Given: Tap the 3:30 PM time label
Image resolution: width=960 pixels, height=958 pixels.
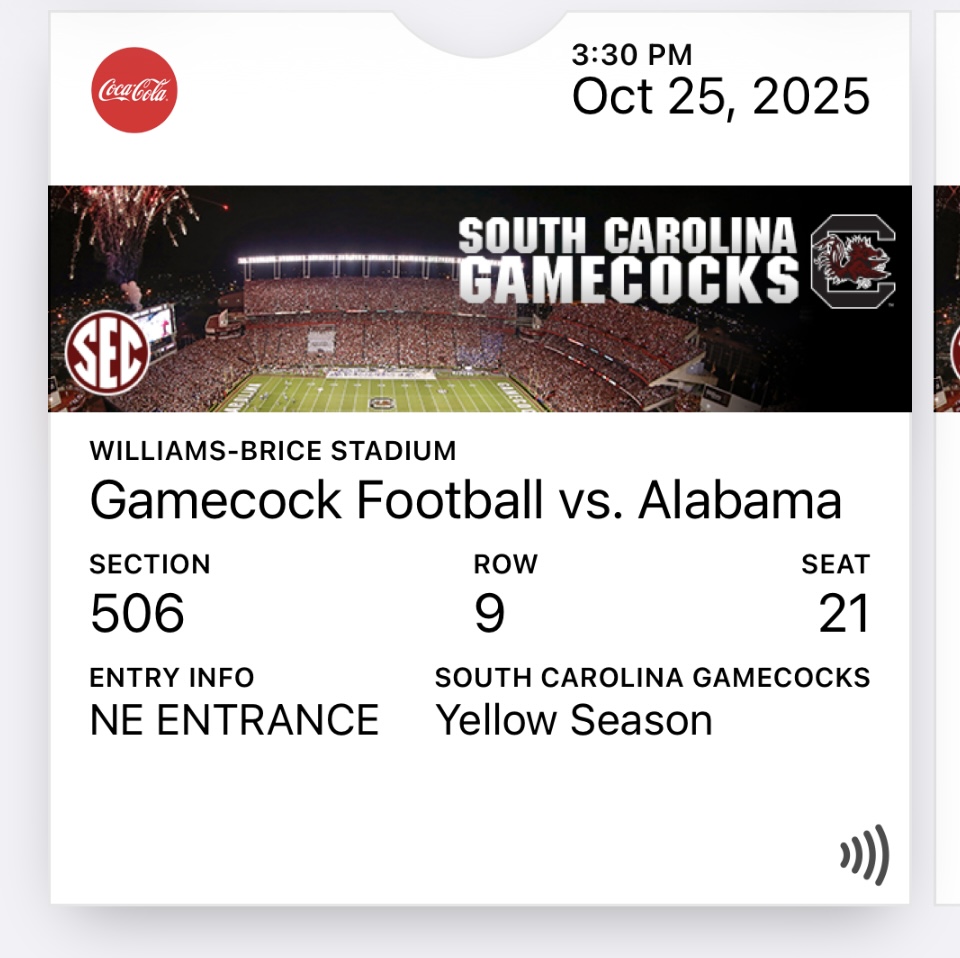Looking at the screenshot, I should coord(632,55).
